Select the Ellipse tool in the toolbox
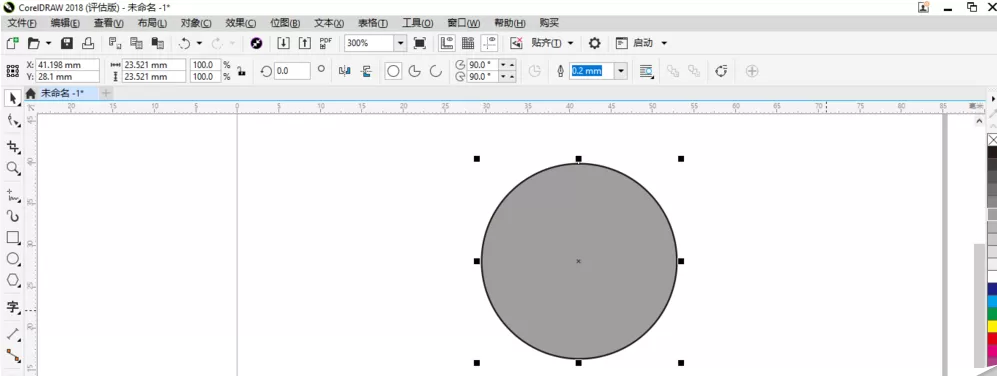The width and height of the screenshot is (997, 376). pyautogui.click(x=13, y=259)
